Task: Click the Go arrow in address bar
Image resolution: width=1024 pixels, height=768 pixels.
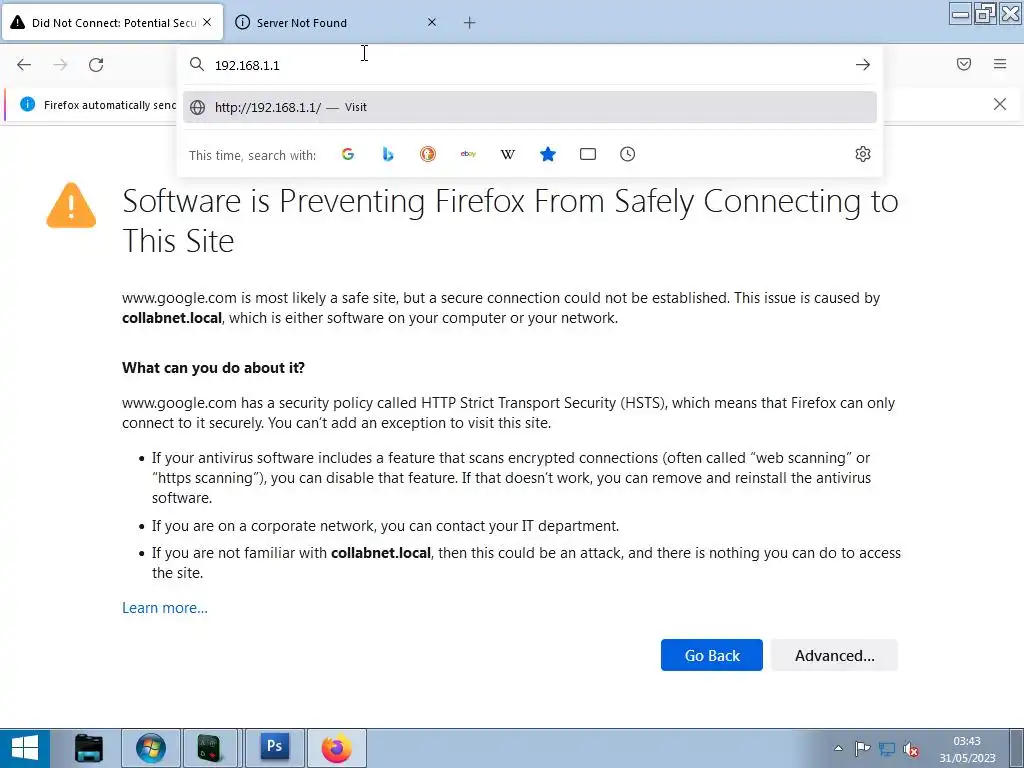Action: click(863, 65)
